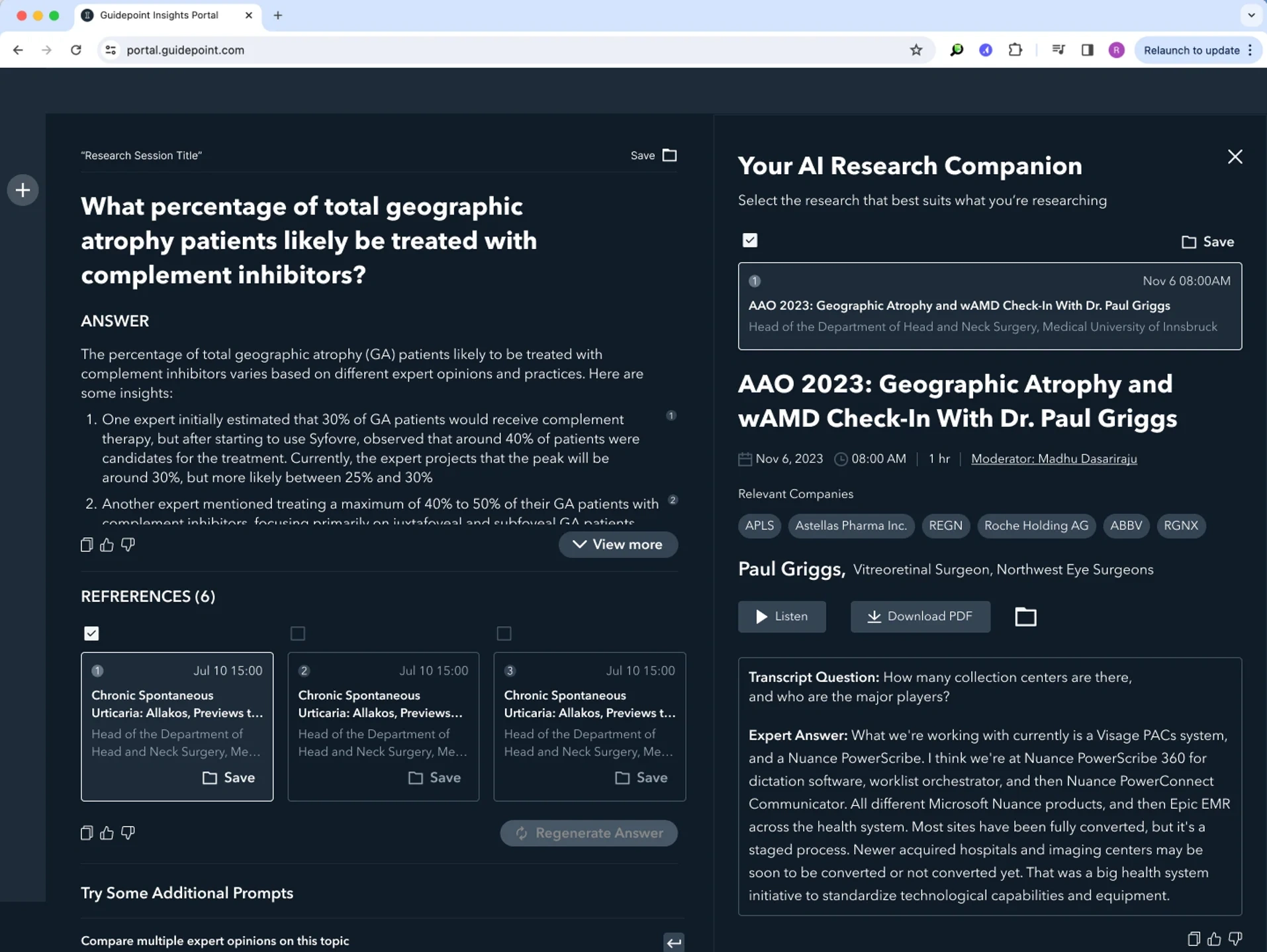This screenshot has height=952, width=1267.
Task: Check the third reference checkbox
Action: point(504,634)
